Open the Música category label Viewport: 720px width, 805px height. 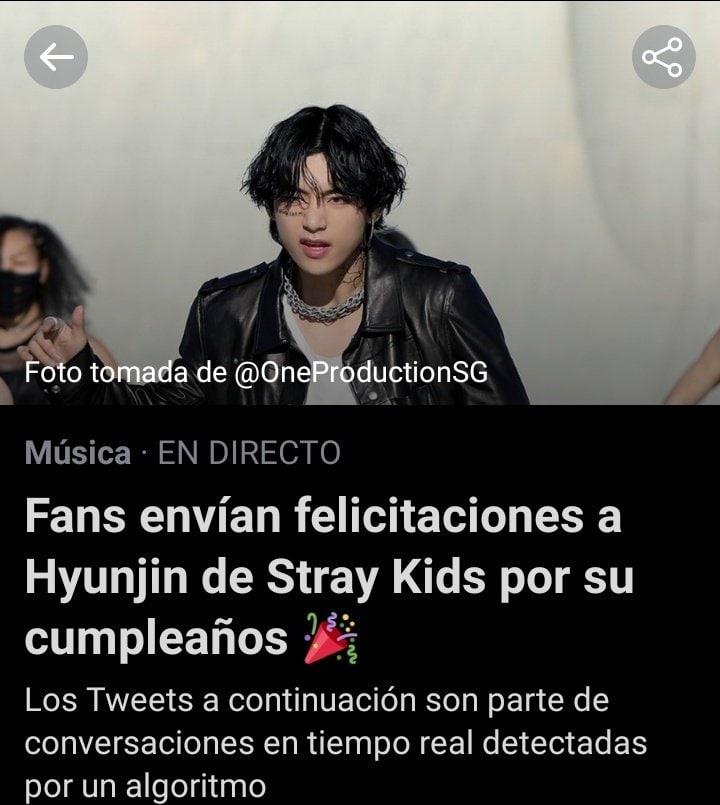pyautogui.click(x=78, y=453)
